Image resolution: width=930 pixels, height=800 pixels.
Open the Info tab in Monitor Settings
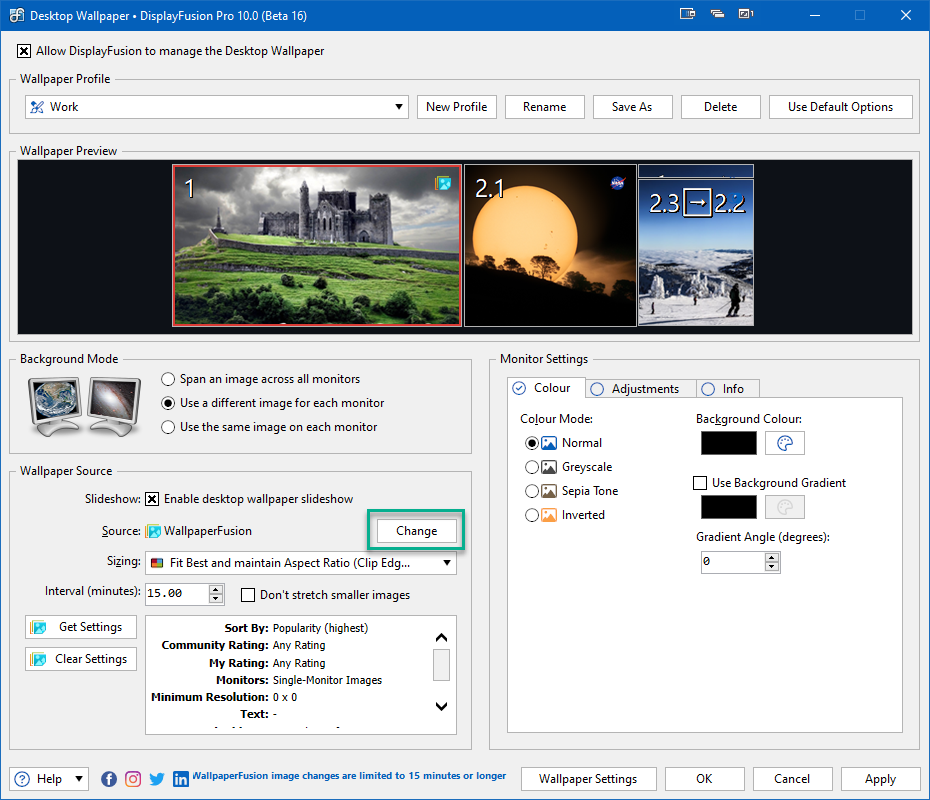click(x=728, y=388)
